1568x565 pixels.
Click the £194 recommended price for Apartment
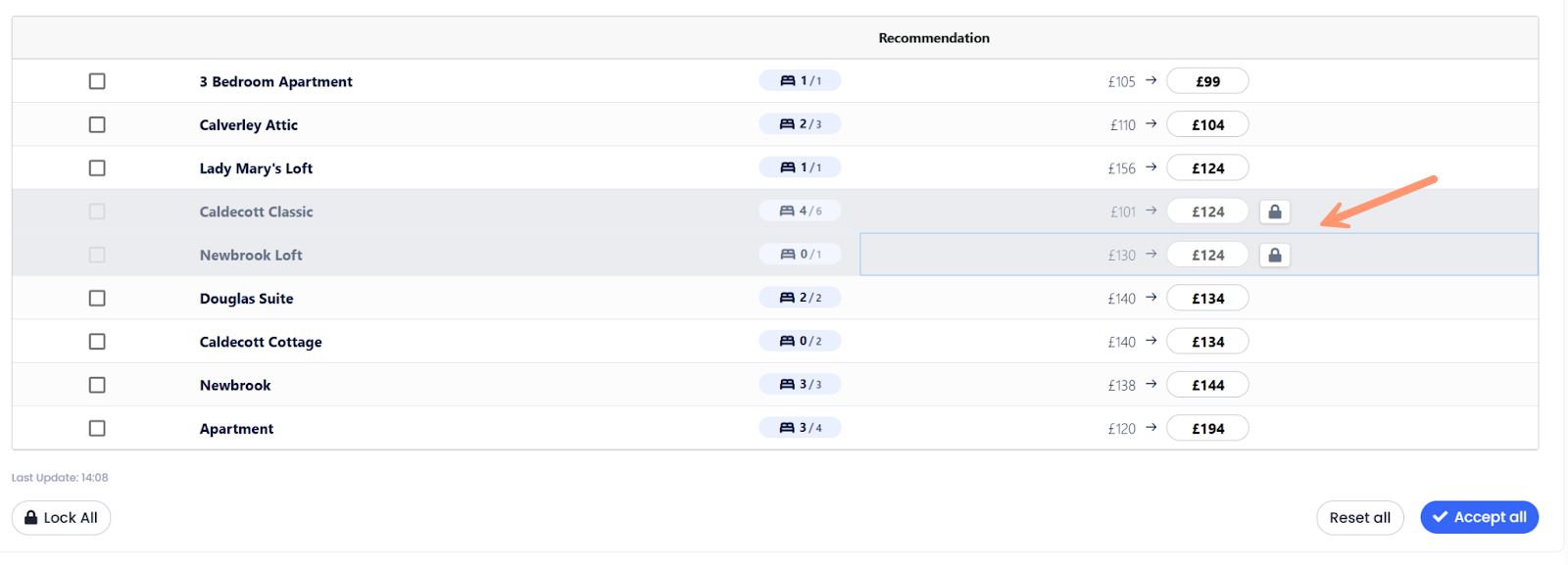click(x=1207, y=428)
